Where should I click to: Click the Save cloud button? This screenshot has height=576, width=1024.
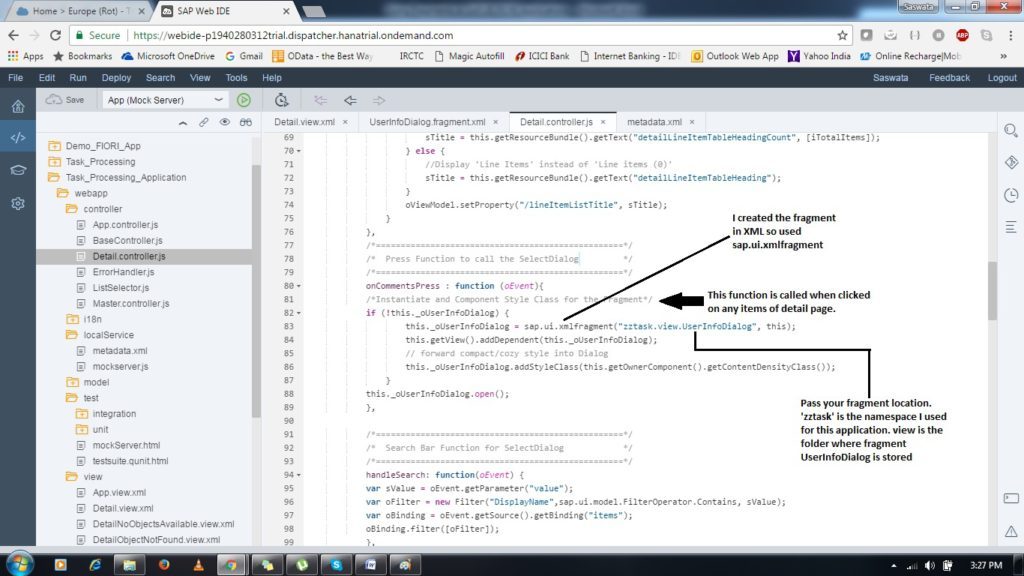[x=65, y=100]
